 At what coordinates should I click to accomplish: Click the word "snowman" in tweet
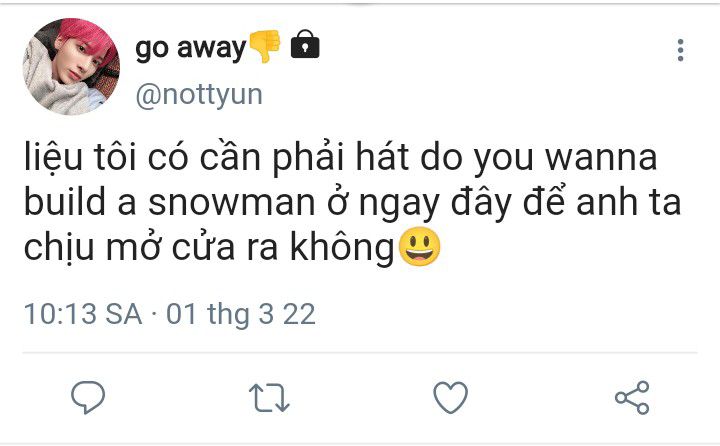231,203
